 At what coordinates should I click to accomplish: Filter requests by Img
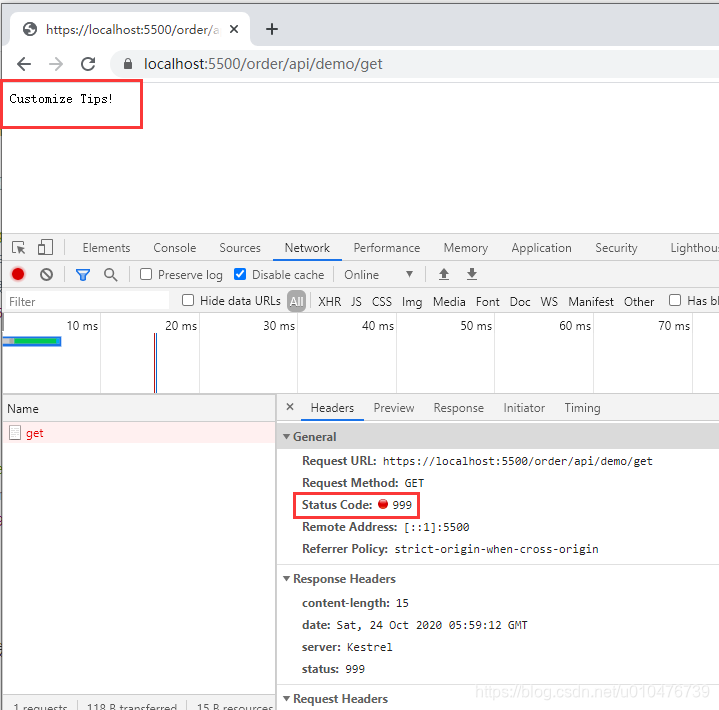tap(412, 301)
